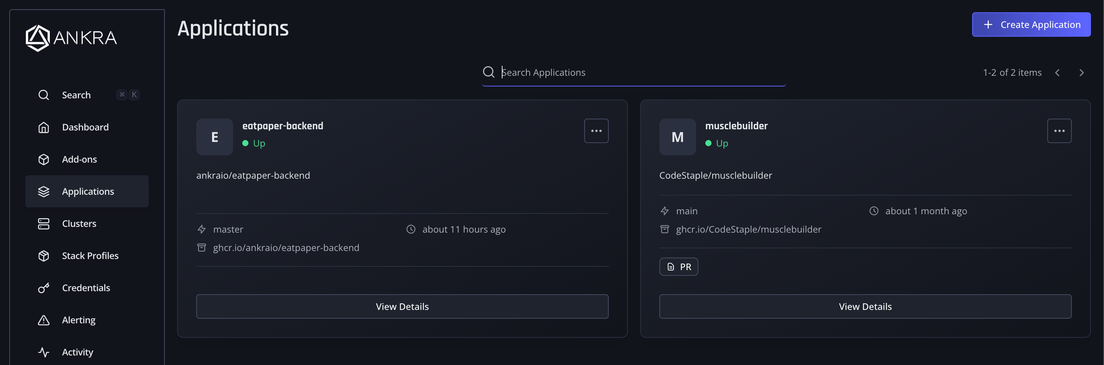The height and width of the screenshot is (365, 1104).
Task: Click the Stack Profiles box icon
Action: tap(44, 256)
